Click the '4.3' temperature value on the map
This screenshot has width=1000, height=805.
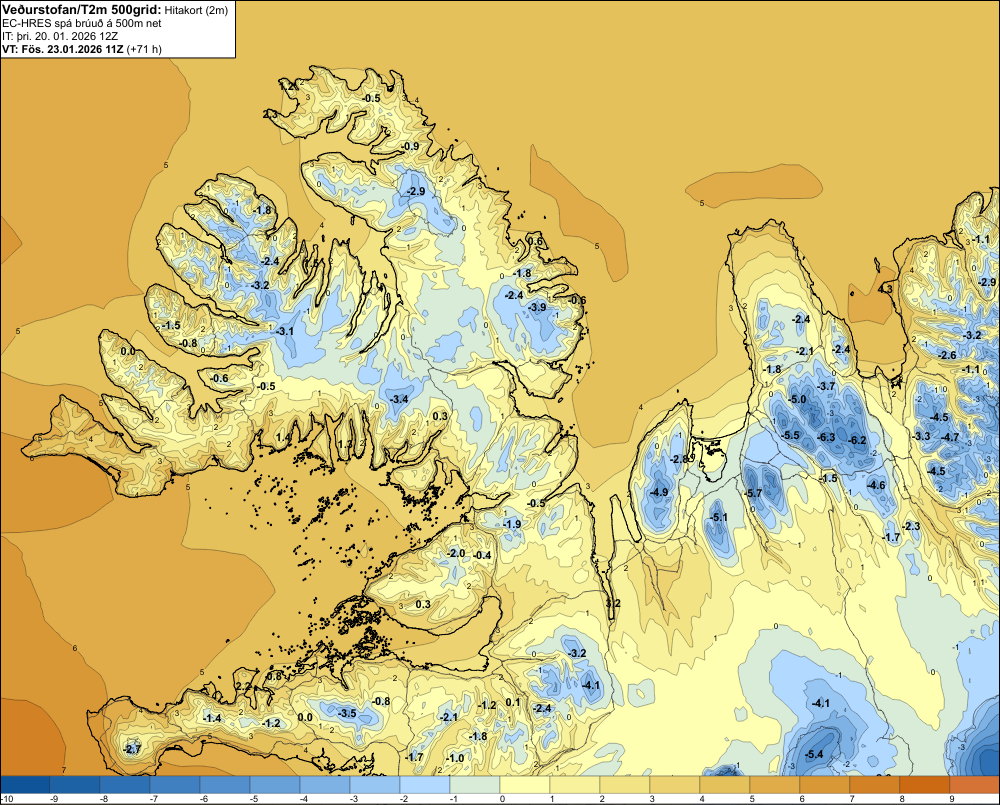[885, 289]
